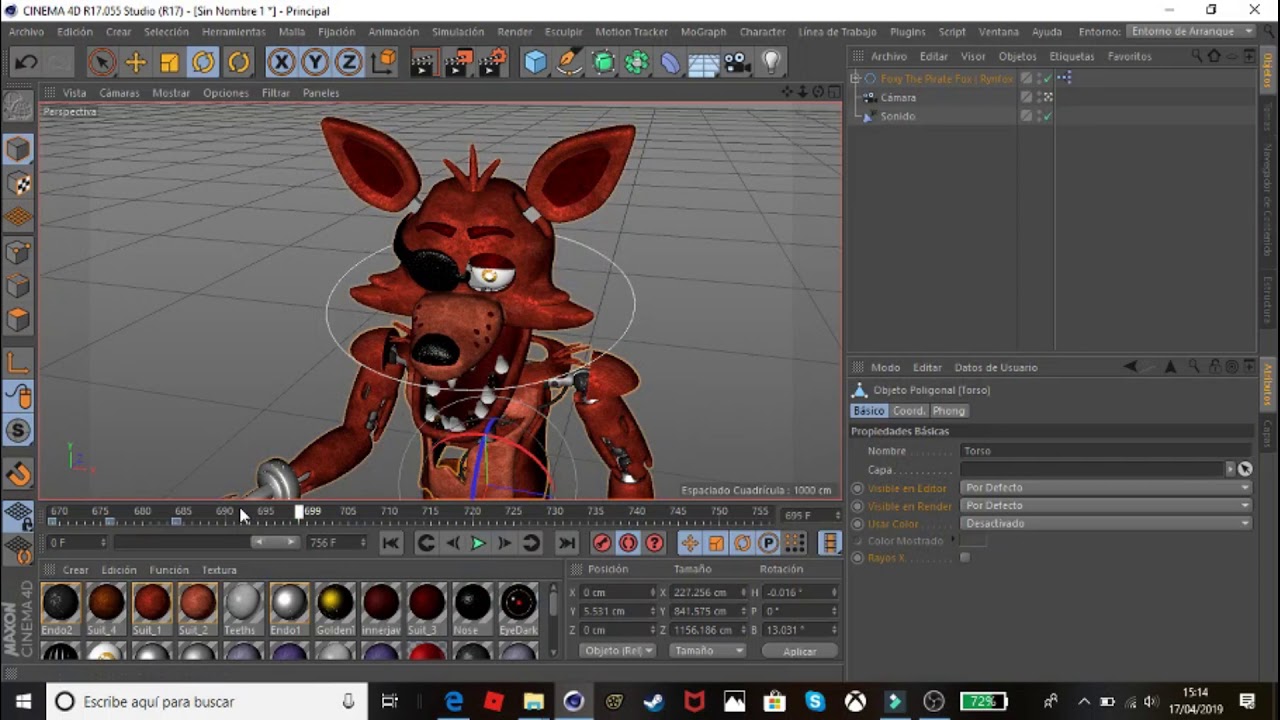Select the Live Selection tool
1280x720 pixels.
click(101, 63)
